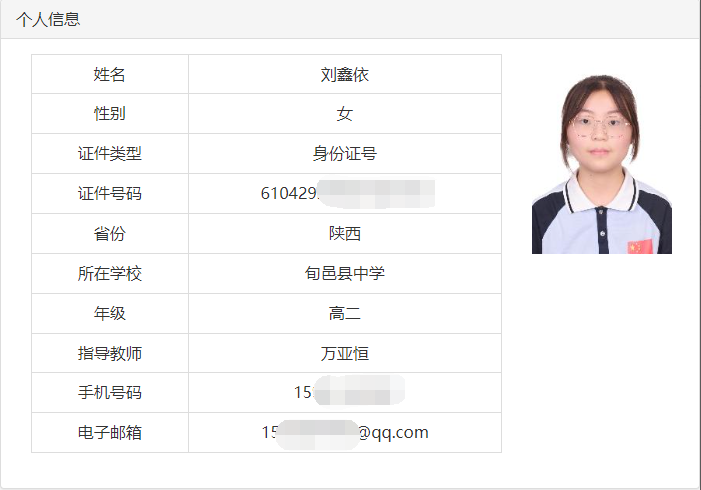The height and width of the screenshot is (490, 701).
Task: Click the 年级 label cell
Action: tap(110, 313)
